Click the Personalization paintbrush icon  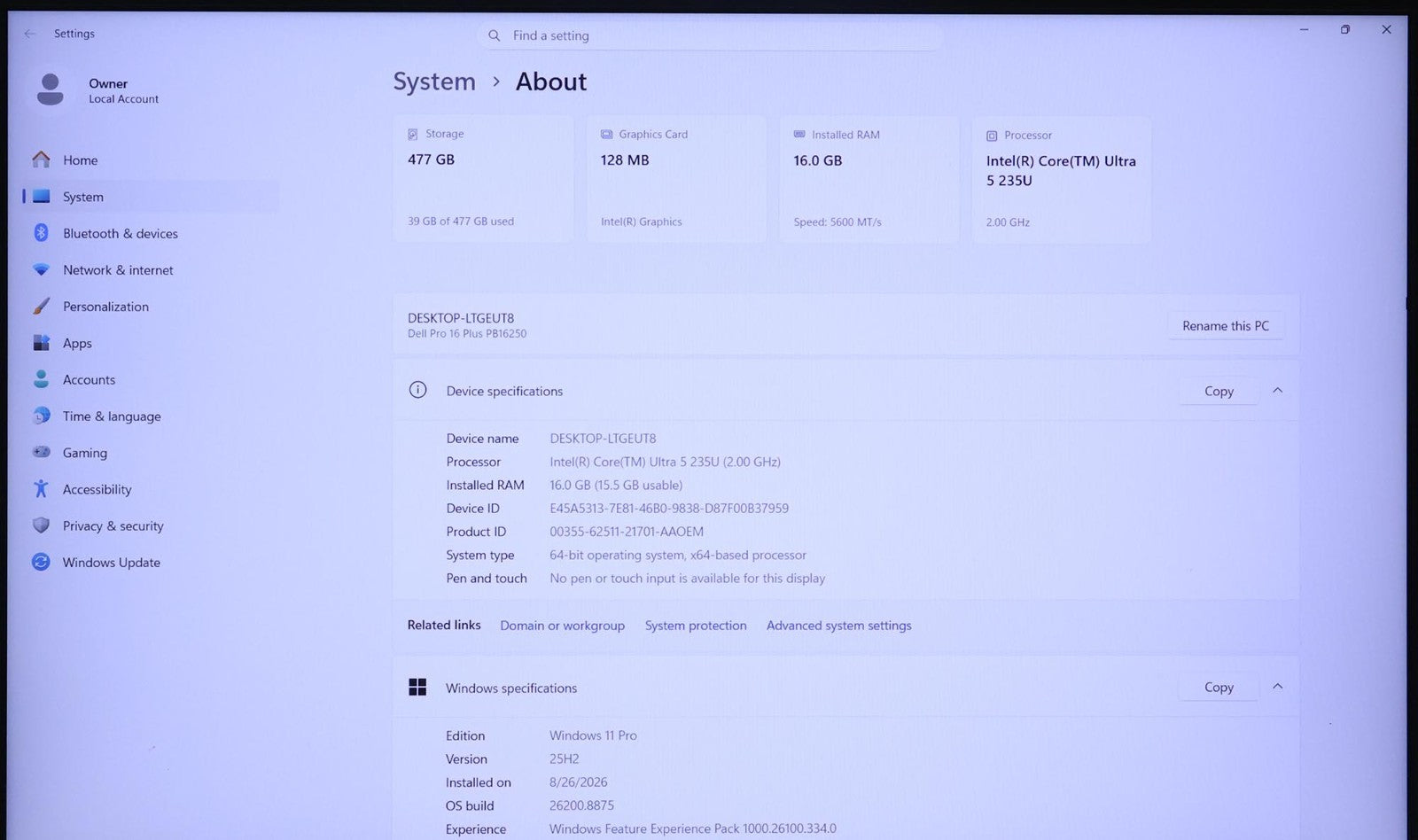click(x=41, y=307)
